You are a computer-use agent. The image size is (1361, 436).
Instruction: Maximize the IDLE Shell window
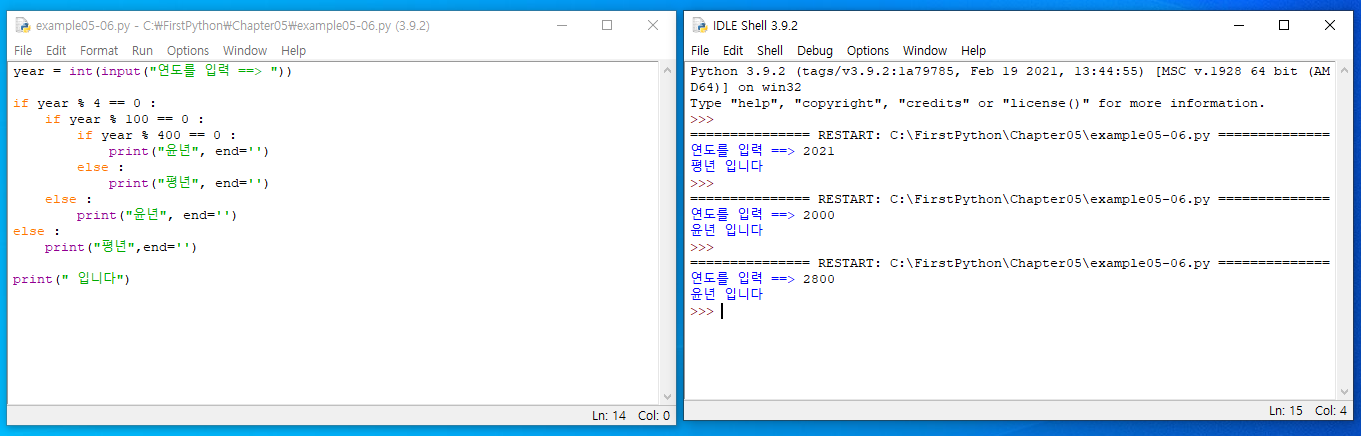coord(1283,26)
